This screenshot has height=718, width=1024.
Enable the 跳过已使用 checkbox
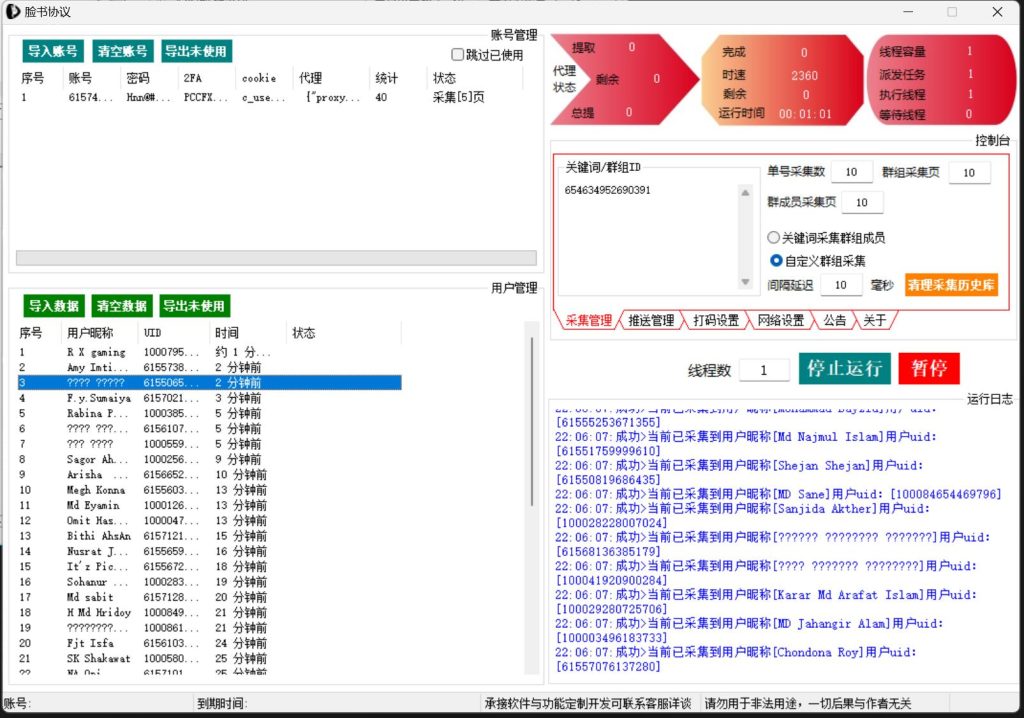(x=458, y=54)
